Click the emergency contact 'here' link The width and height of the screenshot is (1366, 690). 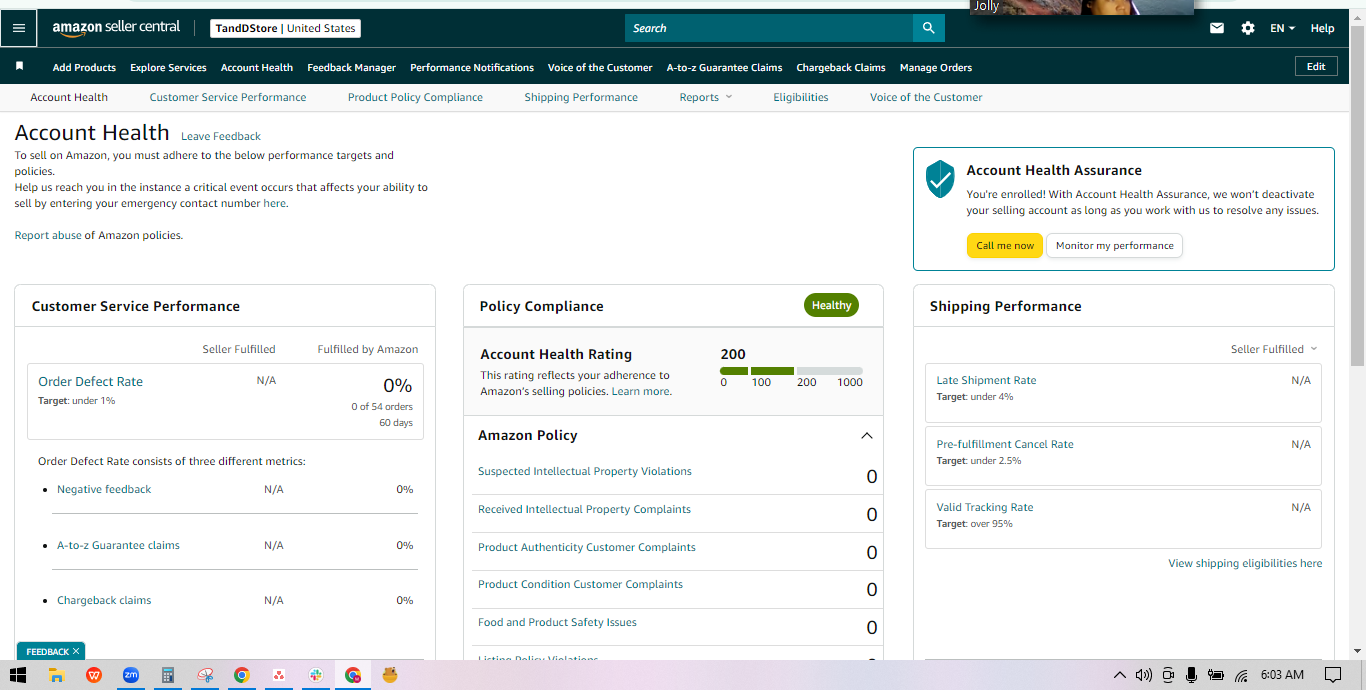pyautogui.click(x=275, y=203)
